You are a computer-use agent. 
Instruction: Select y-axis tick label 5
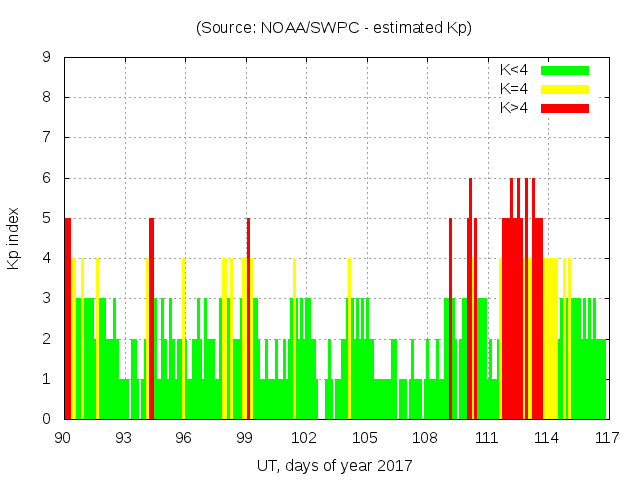(x=47, y=218)
